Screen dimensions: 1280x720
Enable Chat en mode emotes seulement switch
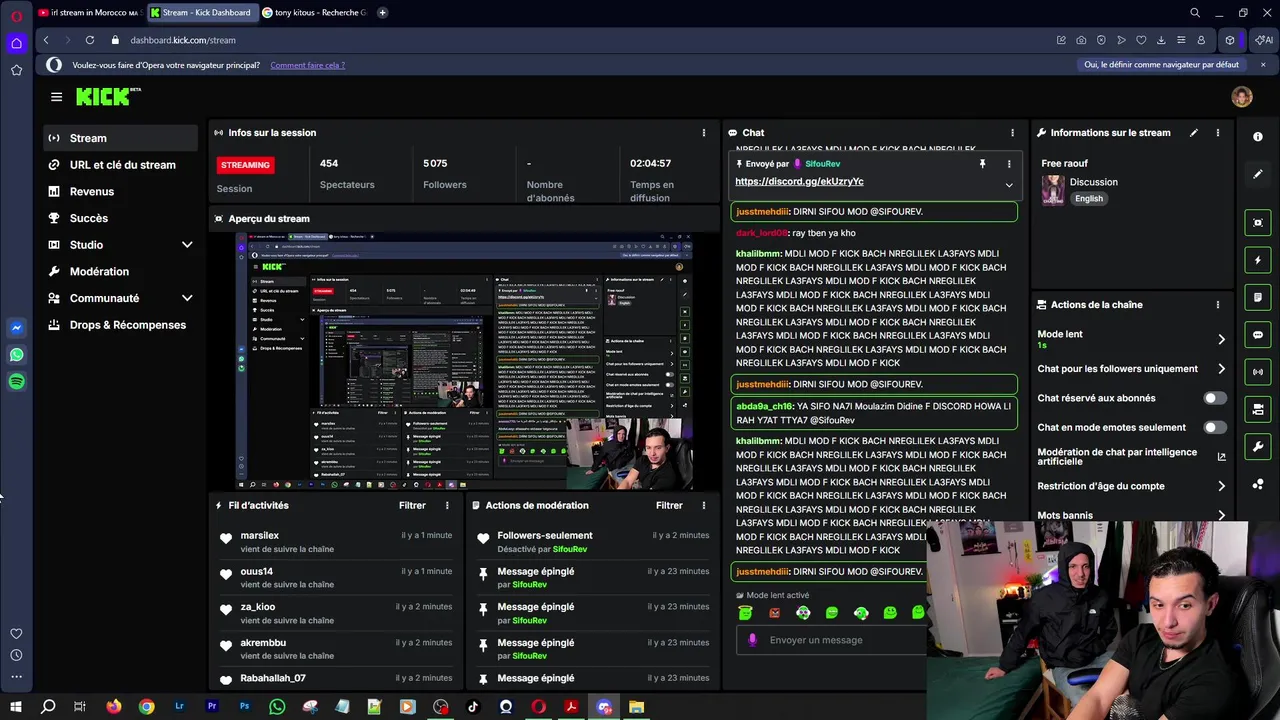1214,427
